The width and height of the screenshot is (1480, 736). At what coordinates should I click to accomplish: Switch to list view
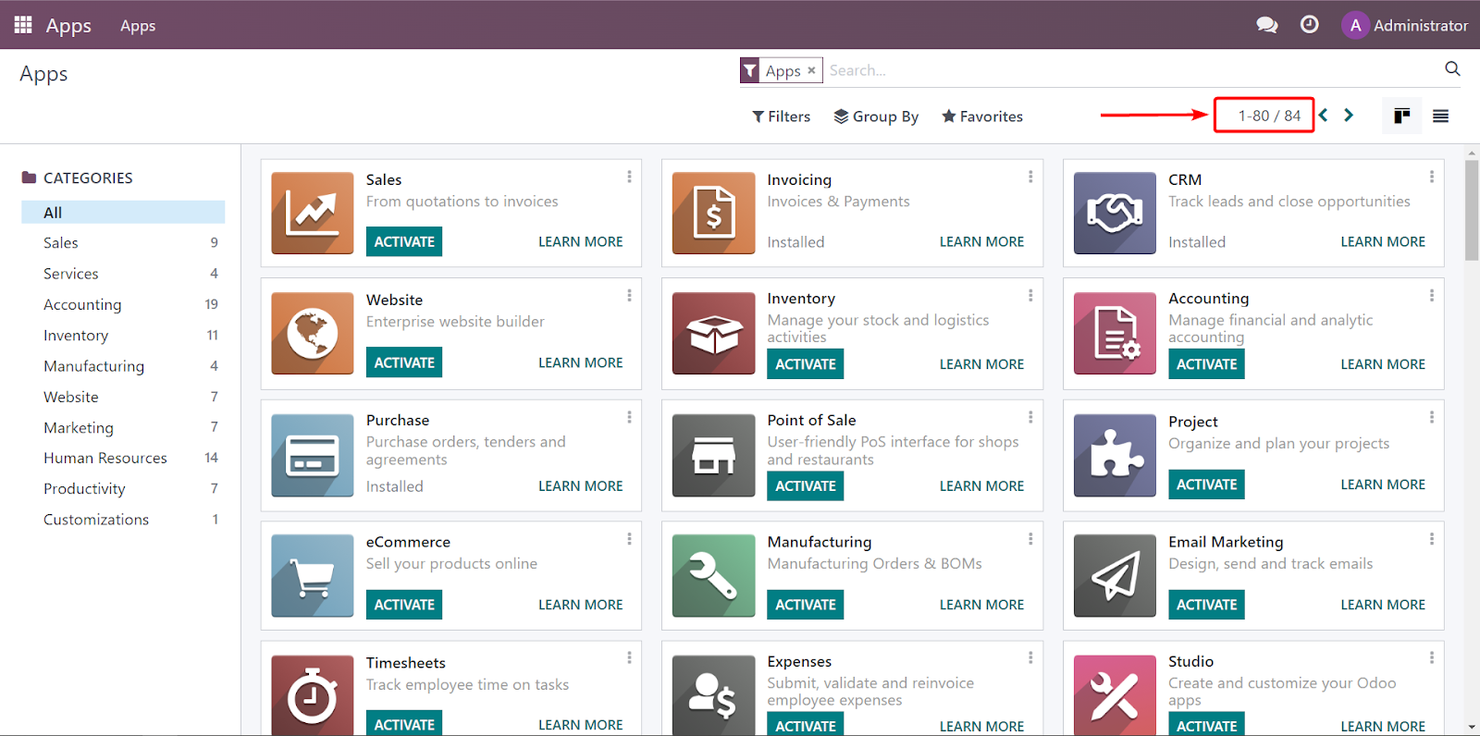pos(1440,116)
